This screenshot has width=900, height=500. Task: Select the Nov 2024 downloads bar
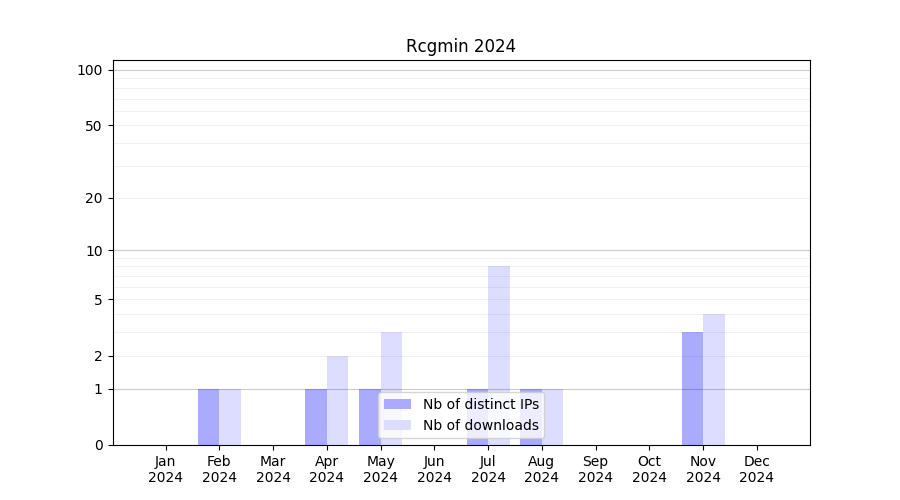click(x=714, y=379)
